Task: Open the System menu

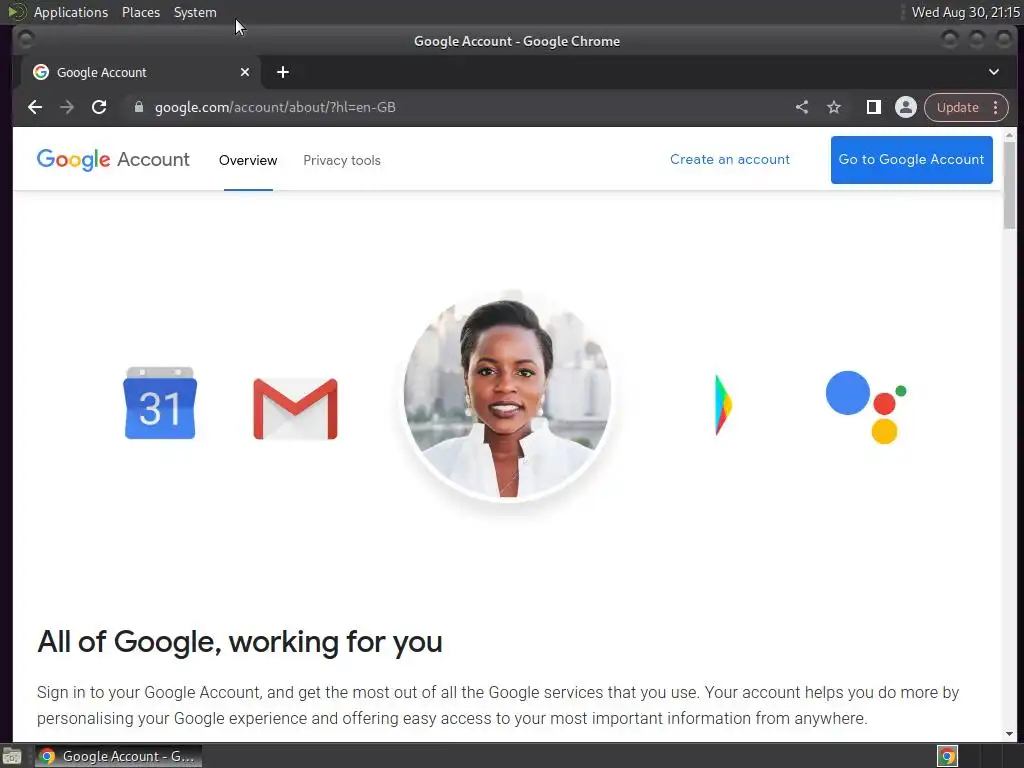Action: point(195,12)
